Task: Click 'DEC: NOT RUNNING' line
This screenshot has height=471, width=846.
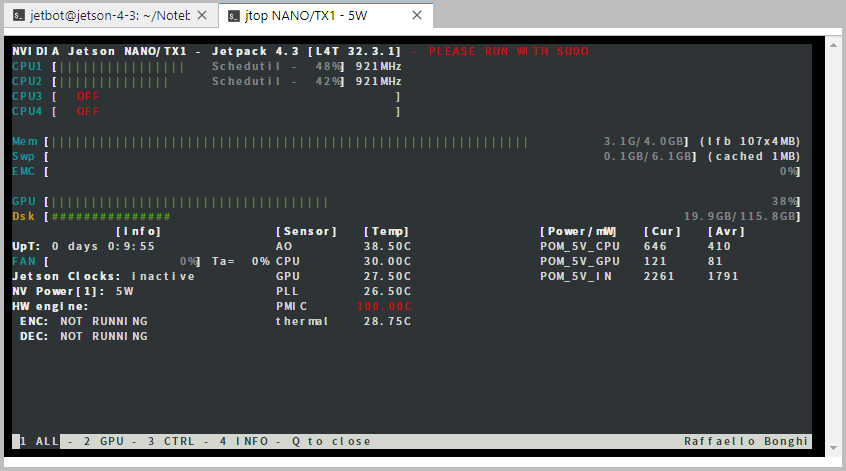Action: pyautogui.click(x=84, y=337)
